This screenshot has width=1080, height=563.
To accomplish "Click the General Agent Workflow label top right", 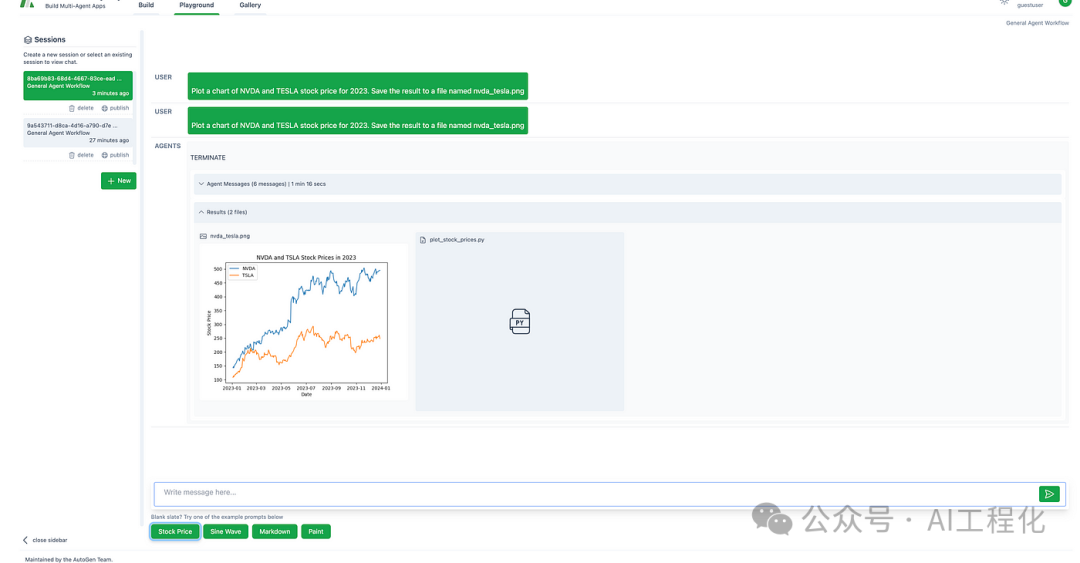I will click(x=1037, y=23).
